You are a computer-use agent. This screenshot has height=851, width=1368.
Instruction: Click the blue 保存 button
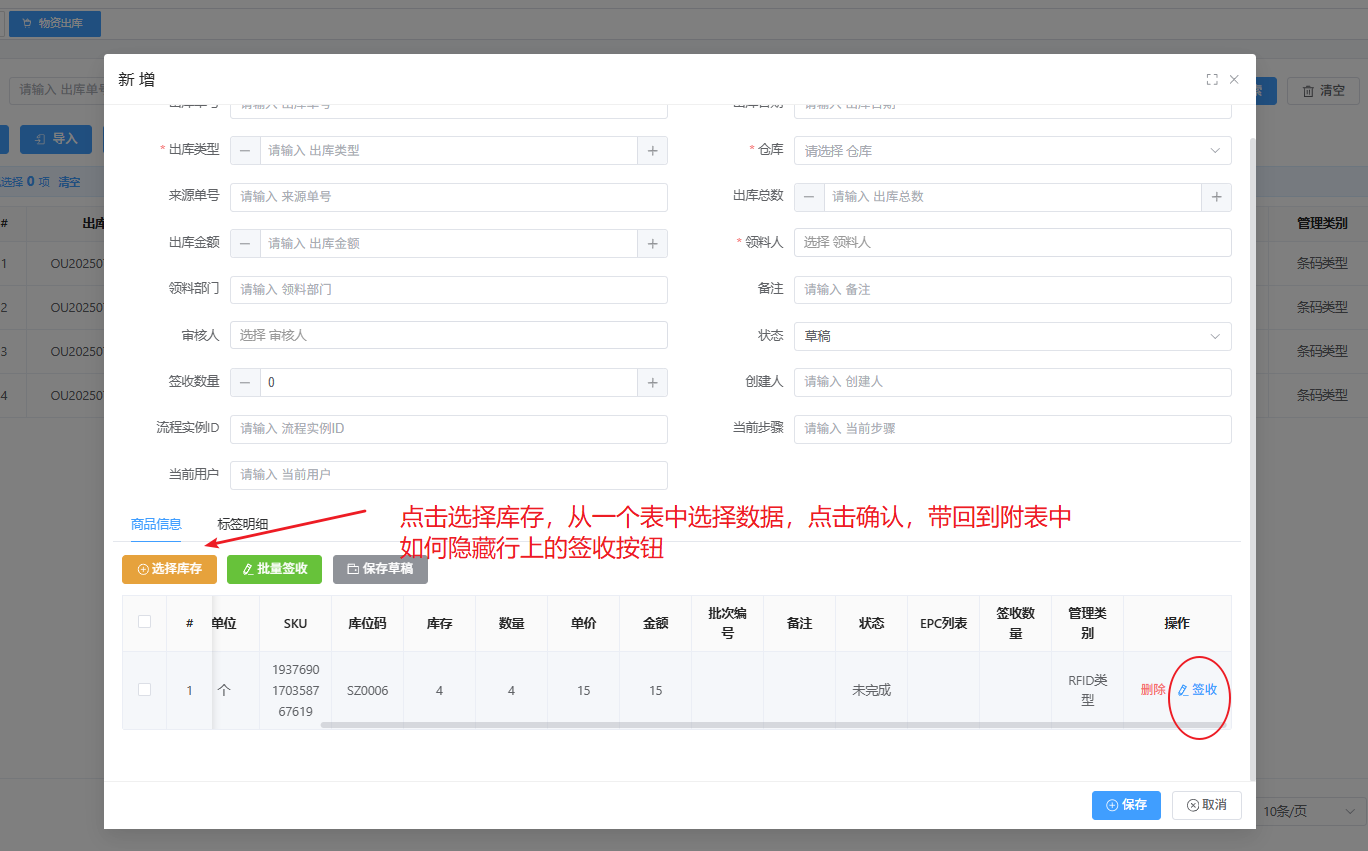coord(1126,805)
